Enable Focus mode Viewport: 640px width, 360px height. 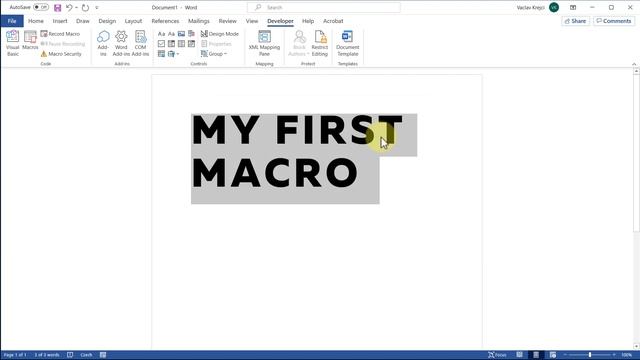point(498,355)
